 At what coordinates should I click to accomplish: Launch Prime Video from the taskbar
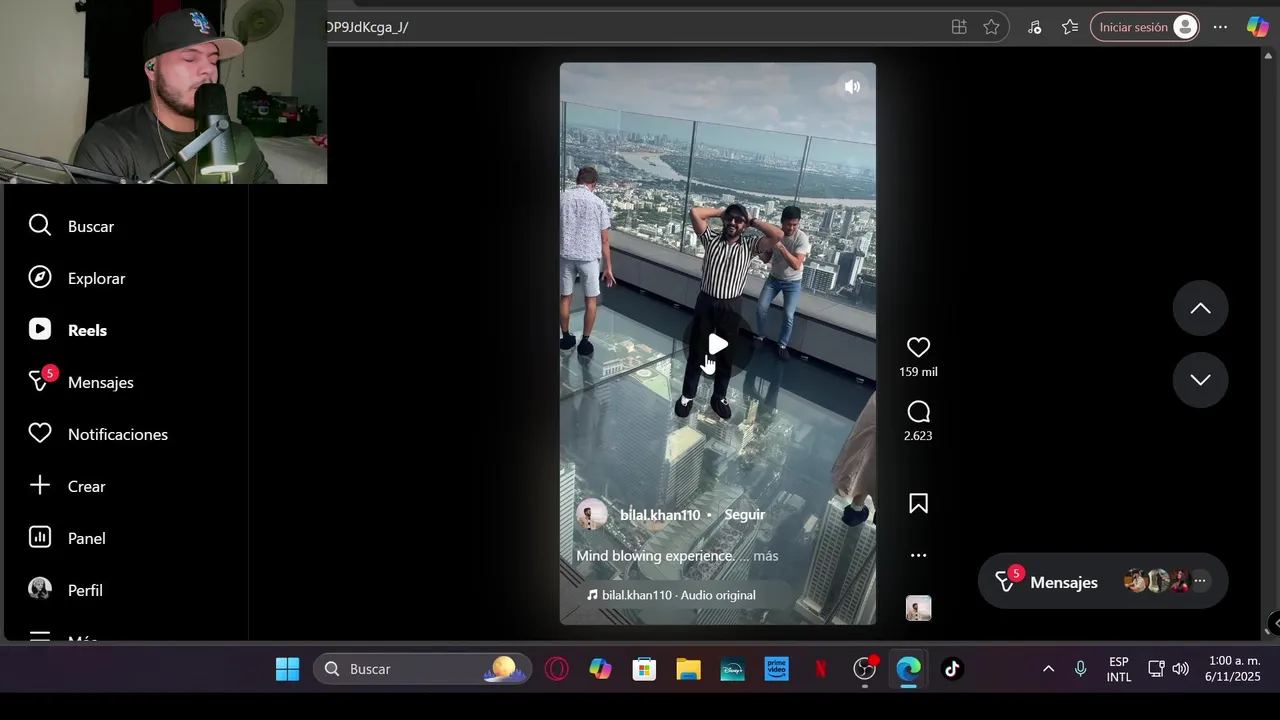coord(776,669)
